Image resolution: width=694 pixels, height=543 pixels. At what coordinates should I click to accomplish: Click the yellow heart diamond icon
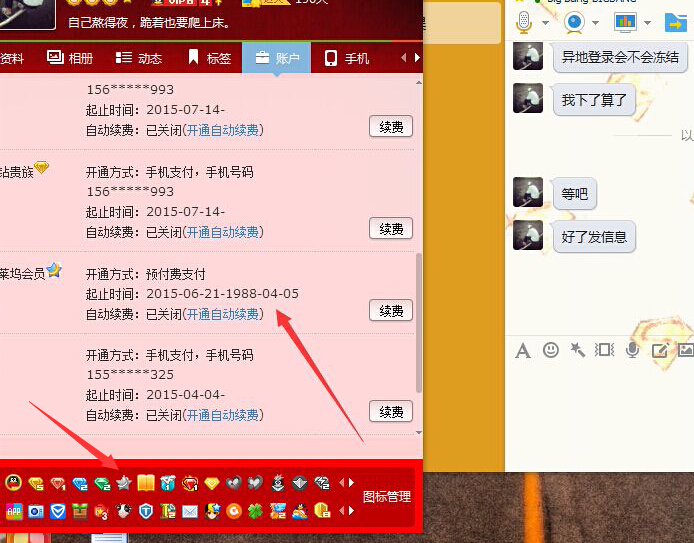pos(212,483)
